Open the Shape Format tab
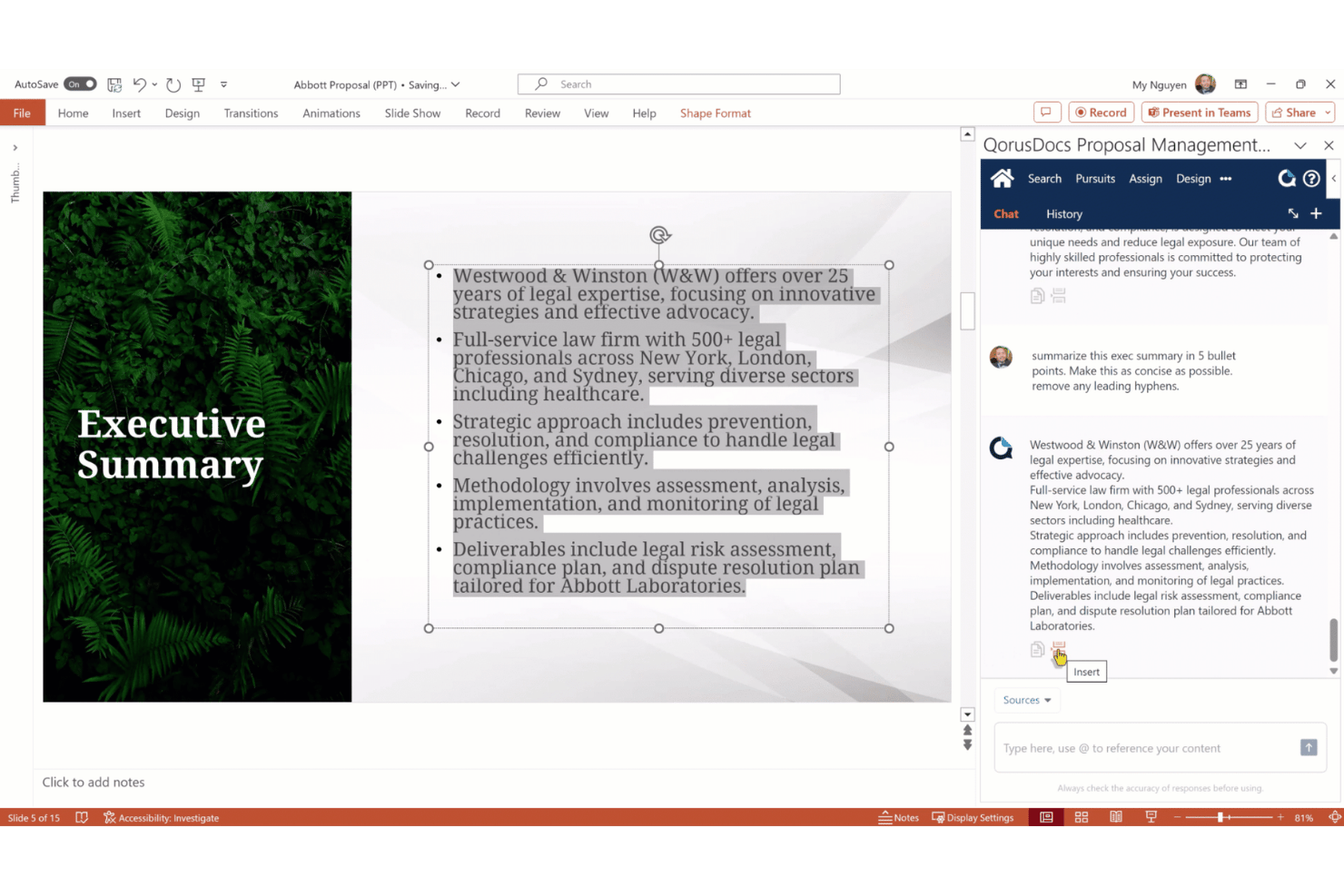Screen dimensions: 1344x896 716,113
